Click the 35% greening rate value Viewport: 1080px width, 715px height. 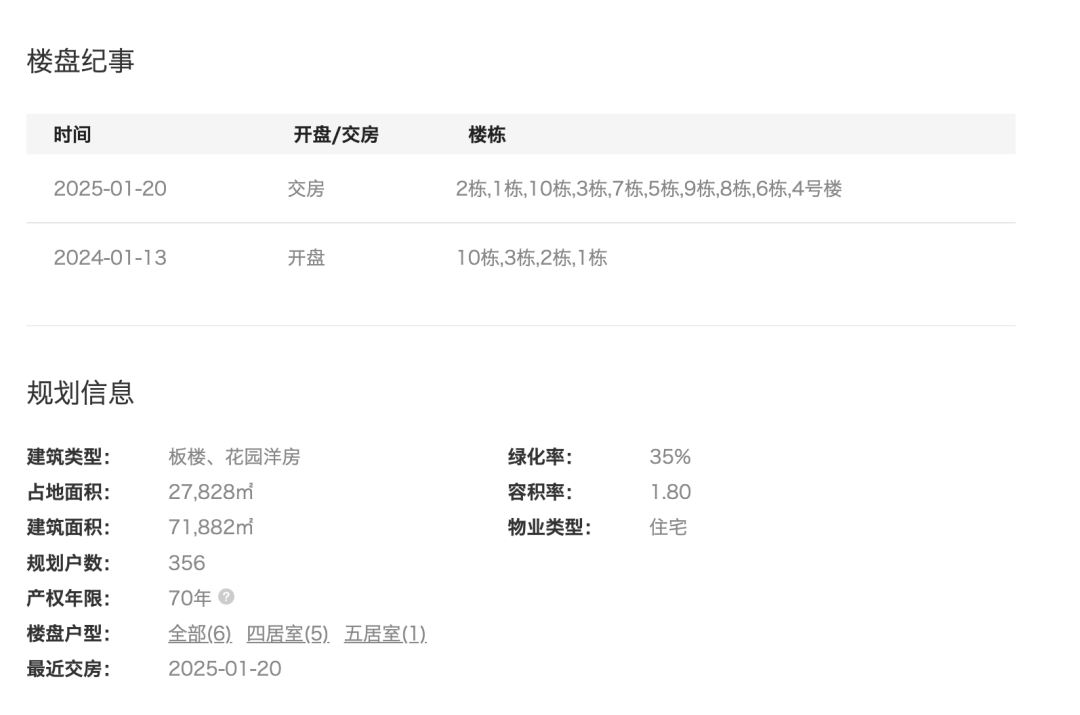670,458
